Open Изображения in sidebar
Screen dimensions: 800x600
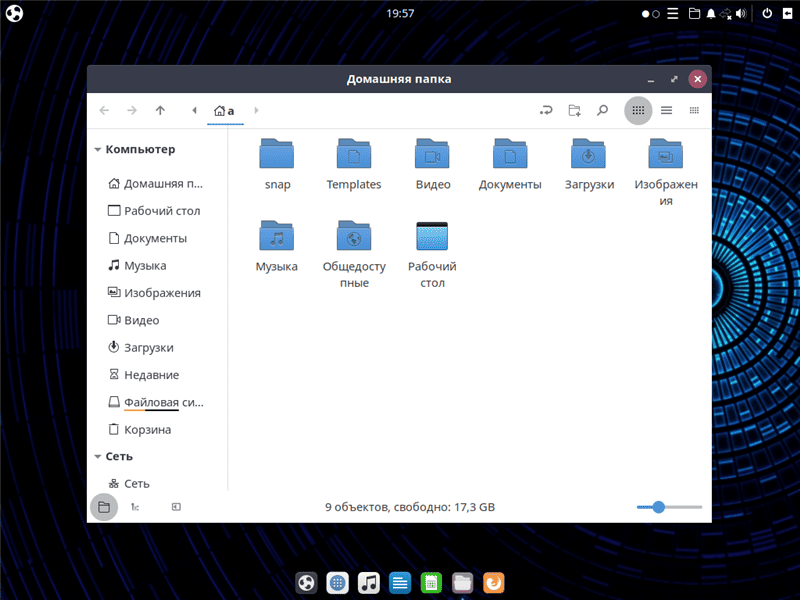click(x=156, y=293)
